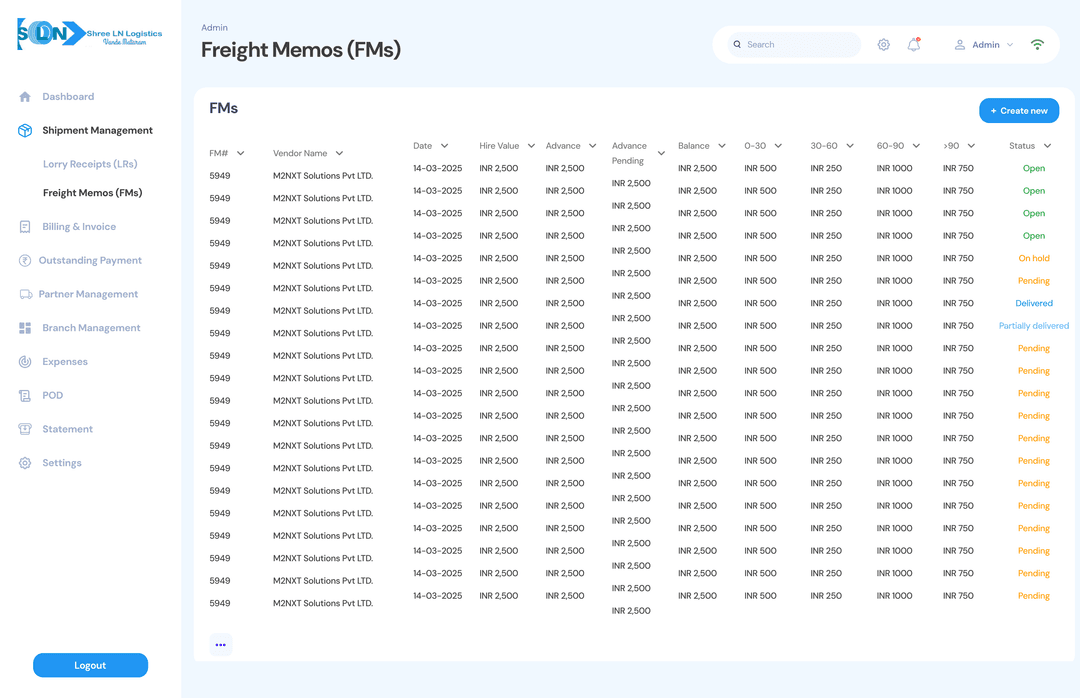Click the Billing & Invoice icon

(x=25, y=227)
